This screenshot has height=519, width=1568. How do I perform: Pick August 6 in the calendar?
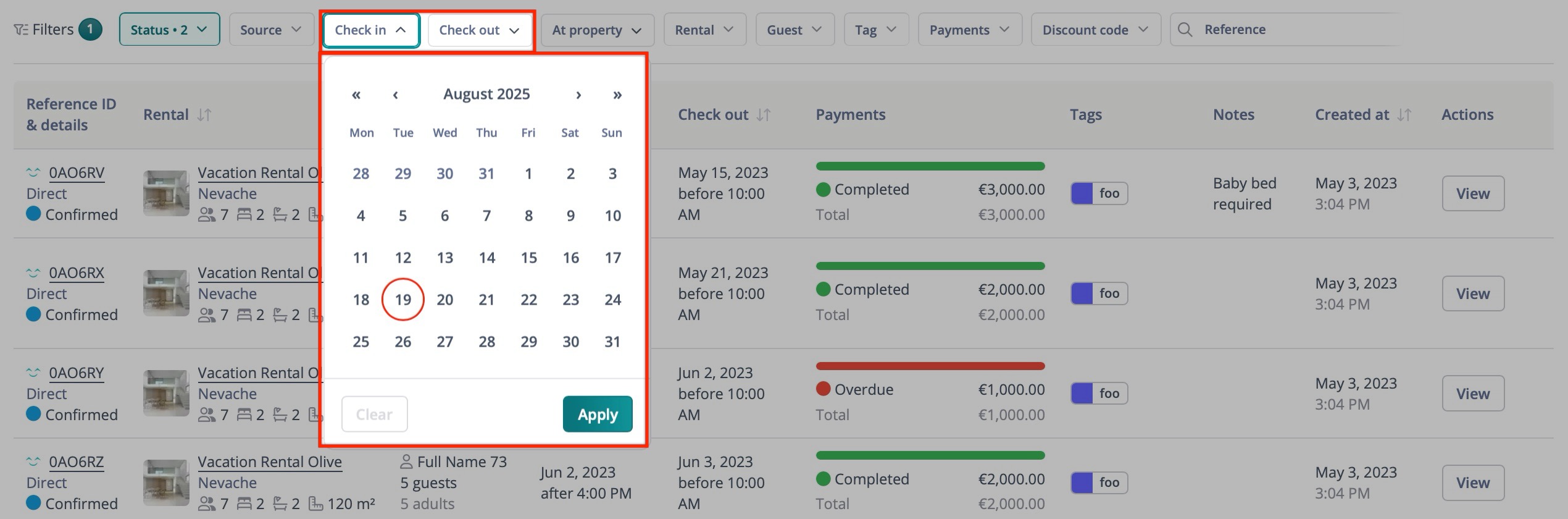(x=444, y=216)
